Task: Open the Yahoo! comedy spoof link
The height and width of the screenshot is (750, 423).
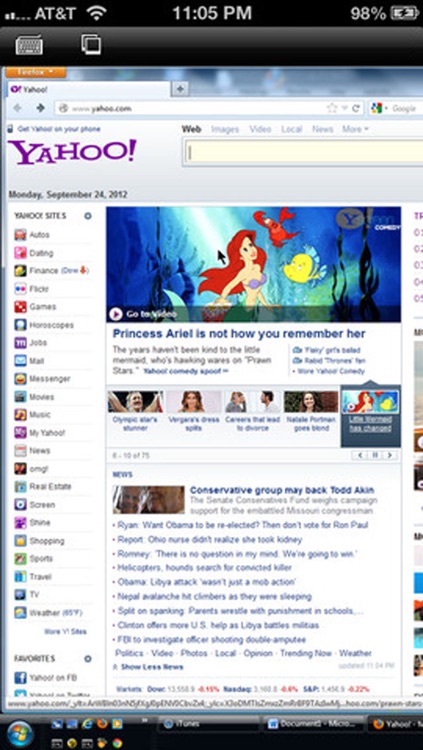Action: click(186, 371)
